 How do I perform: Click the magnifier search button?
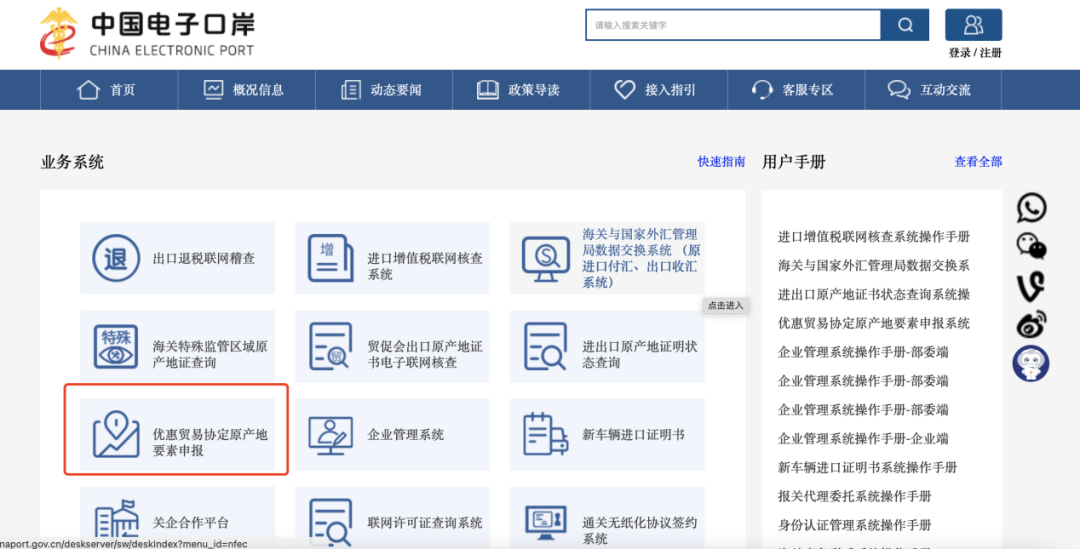905,25
